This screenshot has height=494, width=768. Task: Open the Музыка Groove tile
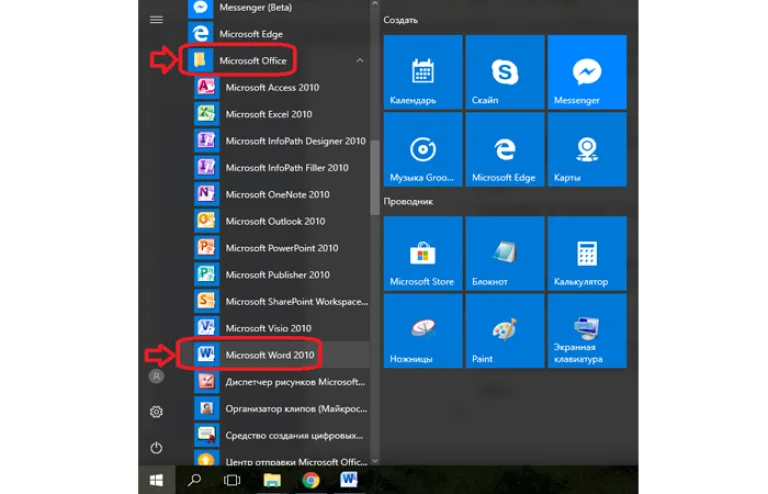423,149
